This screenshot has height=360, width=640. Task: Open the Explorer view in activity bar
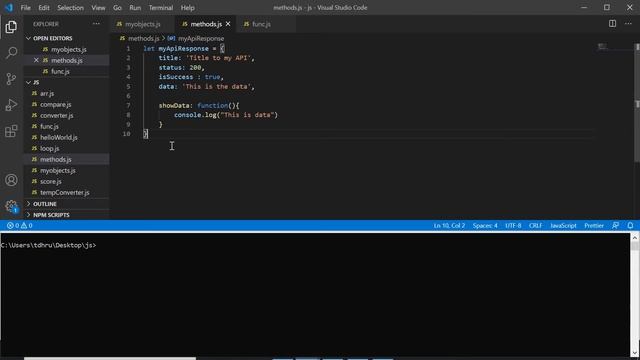(11, 27)
